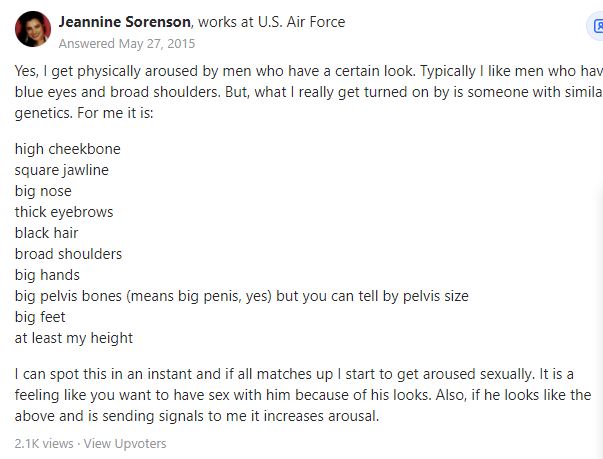
Task: Click the 2.1K views count
Action: pyautogui.click(x=44, y=443)
